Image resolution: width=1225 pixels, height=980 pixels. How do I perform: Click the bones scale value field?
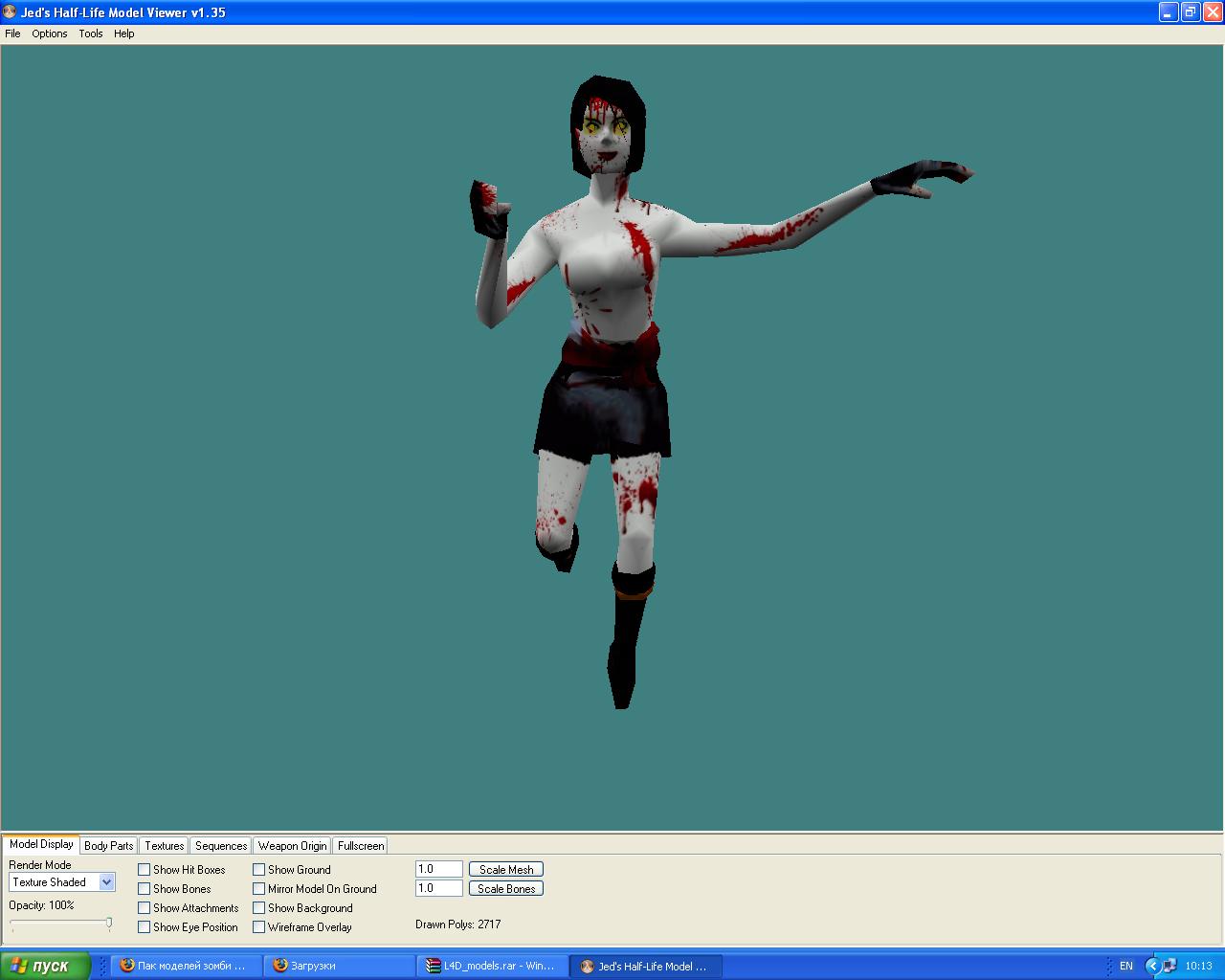(x=439, y=888)
